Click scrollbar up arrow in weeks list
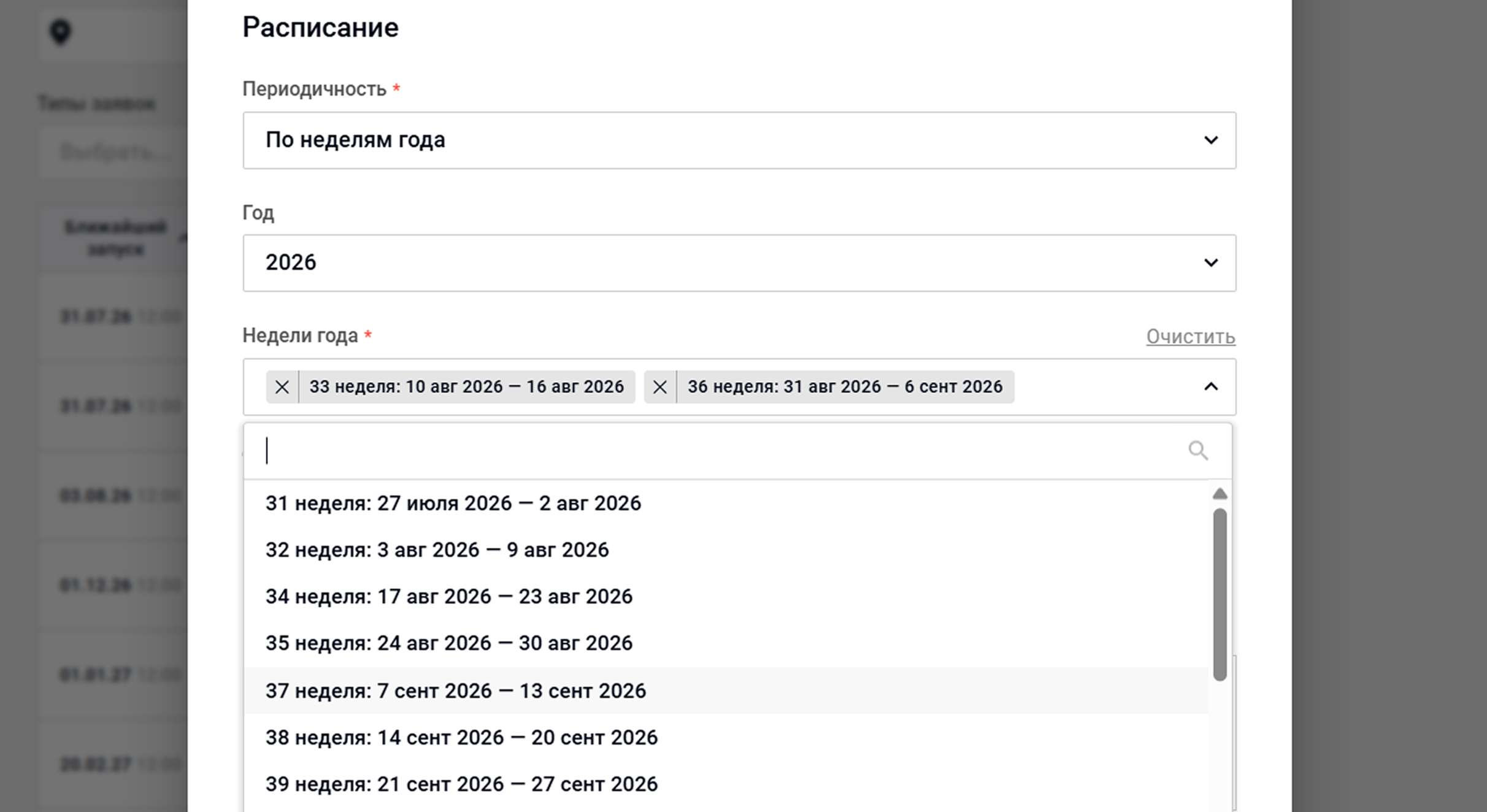1487x812 pixels. 1220,494
